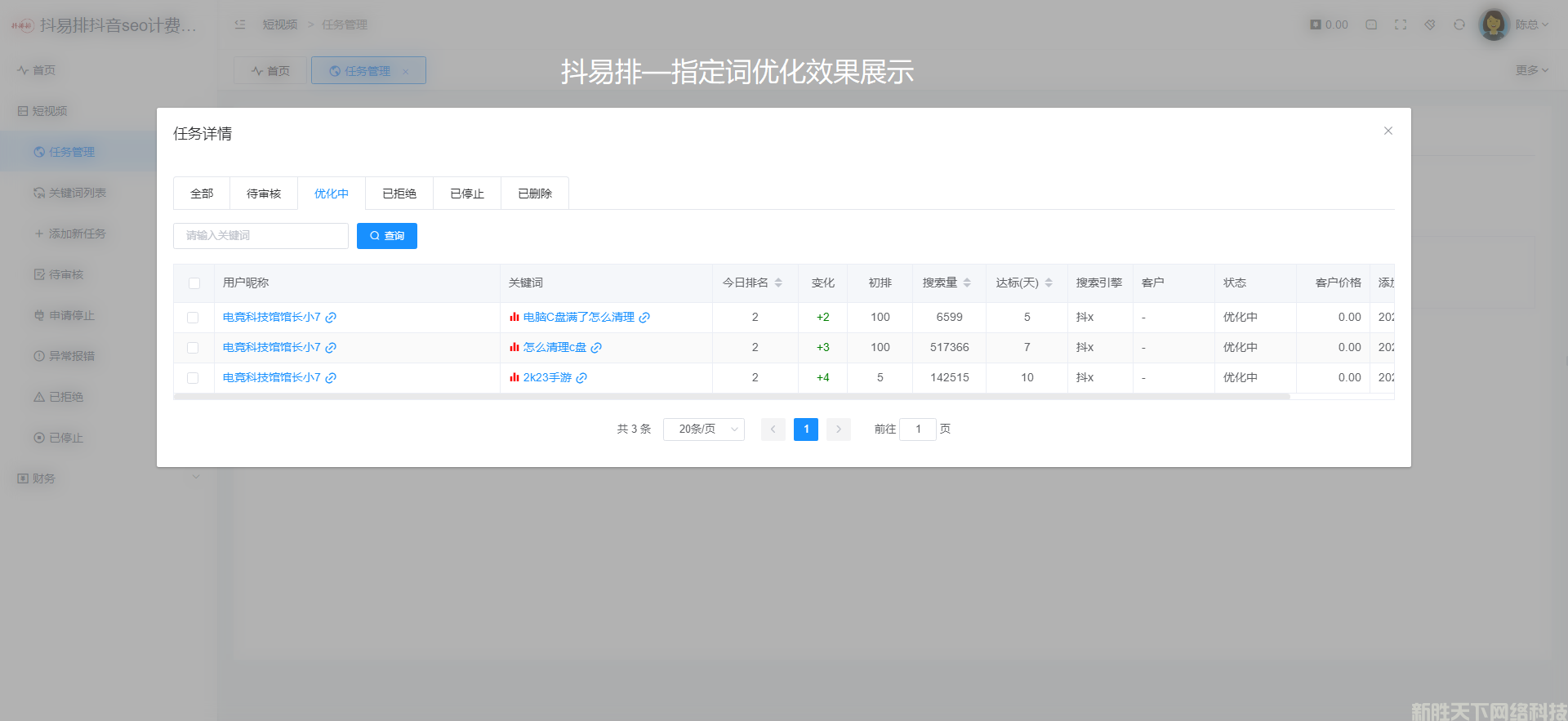The height and width of the screenshot is (721, 1568).
Task: Check the row for 电脑C盘满了怎么清理
Action: (x=193, y=318)
